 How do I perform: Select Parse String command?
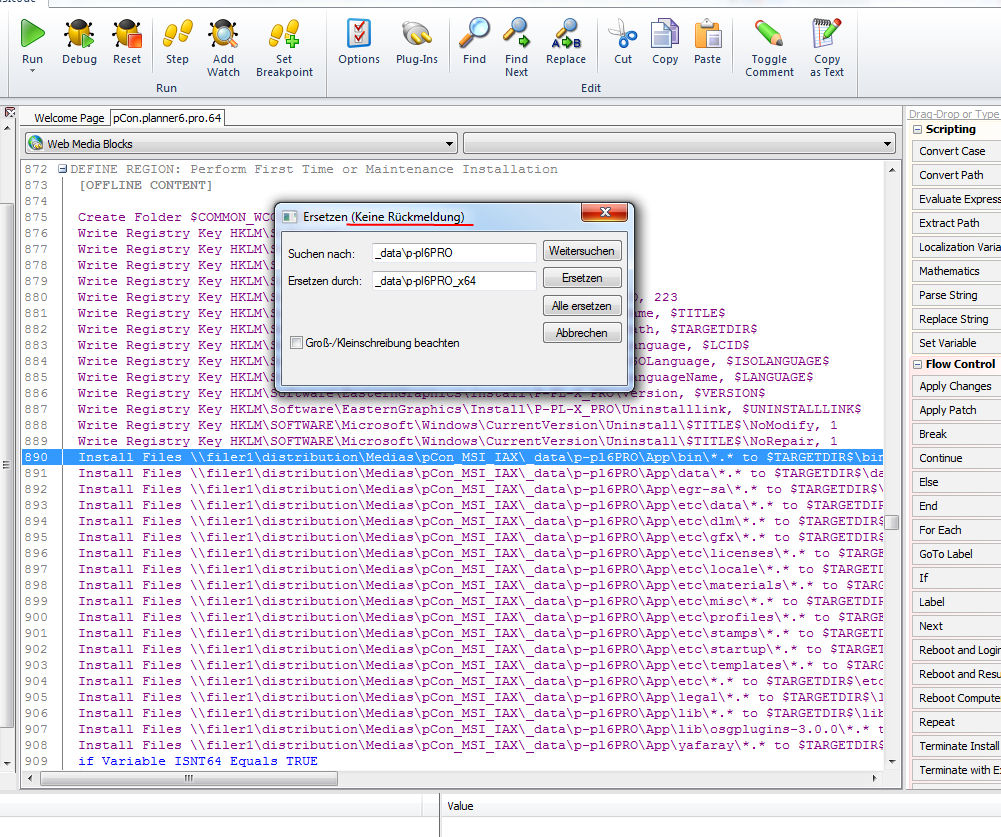coord(956,295)
